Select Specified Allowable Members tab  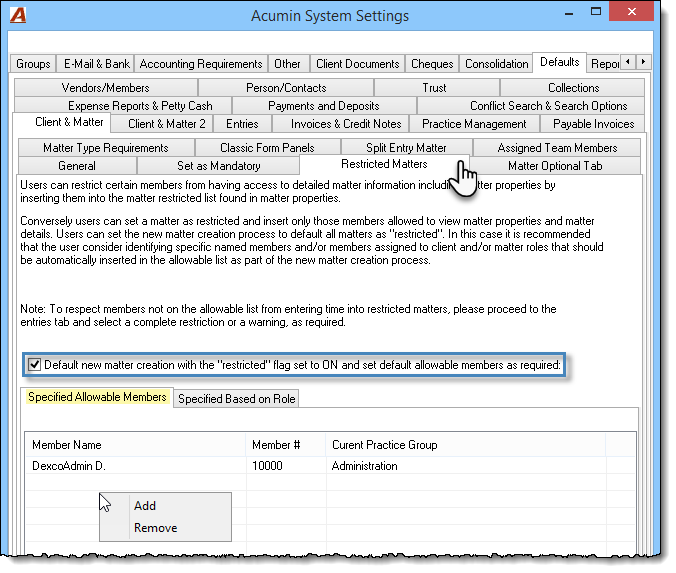(x=97, y=397)
